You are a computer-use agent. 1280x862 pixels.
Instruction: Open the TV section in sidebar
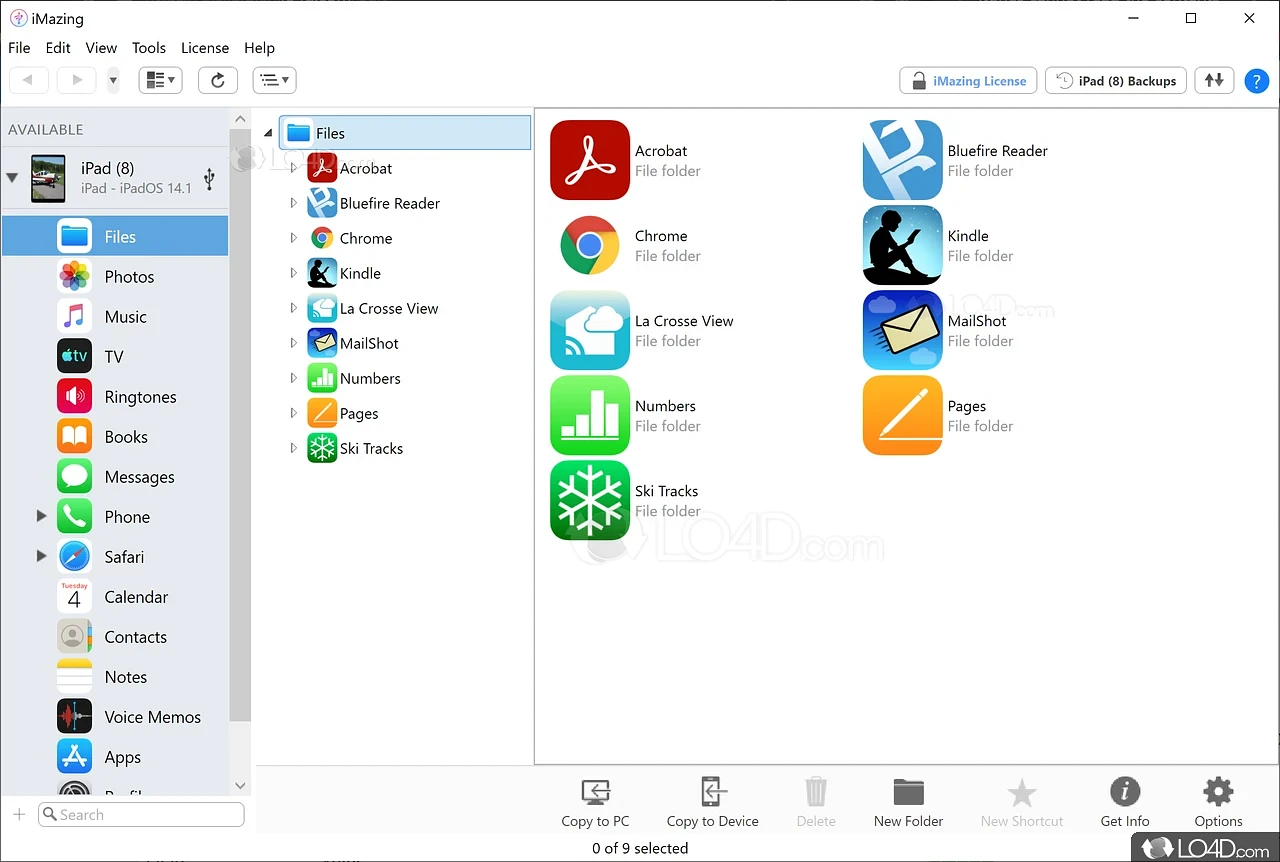pyautogui.click(x=115, y=357)
